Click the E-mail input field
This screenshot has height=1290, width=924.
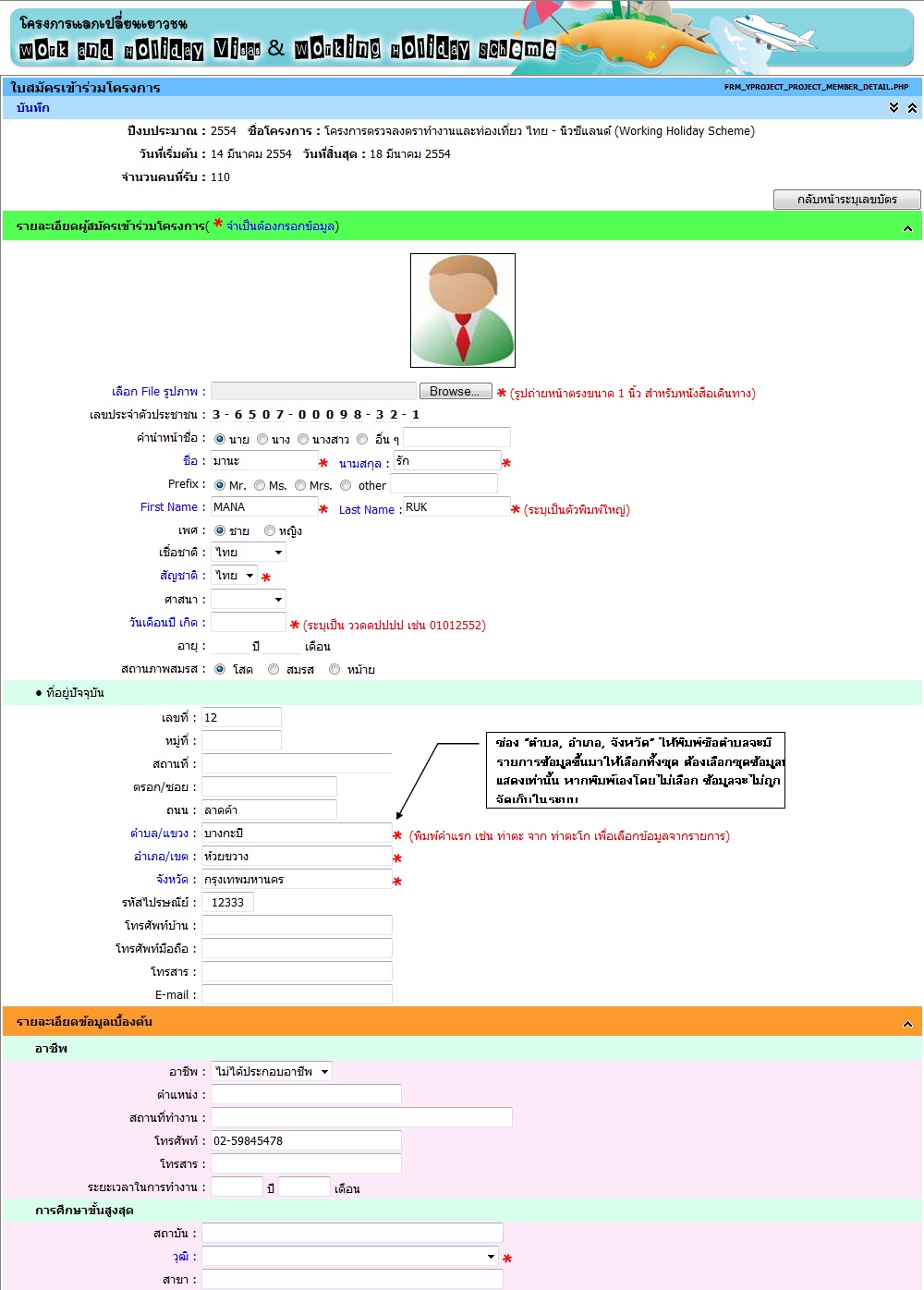297,994
